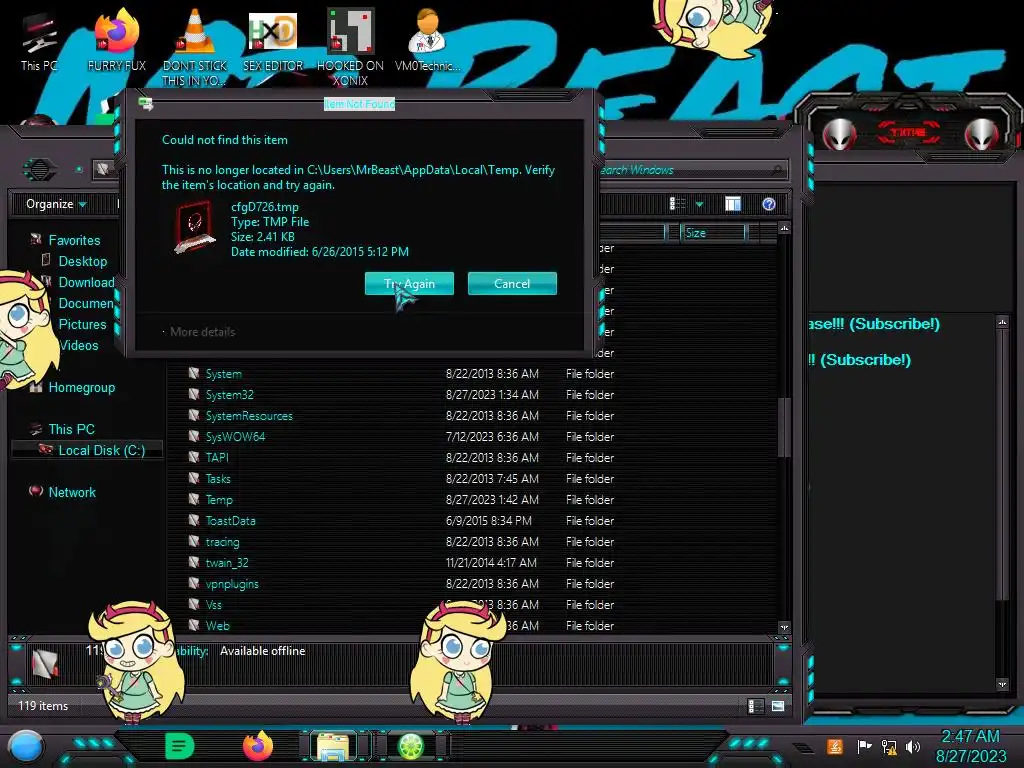Viewport: 1024px width, 768px height.
Task: Click the folder icon beside Temp
Action: pos(194,499)
